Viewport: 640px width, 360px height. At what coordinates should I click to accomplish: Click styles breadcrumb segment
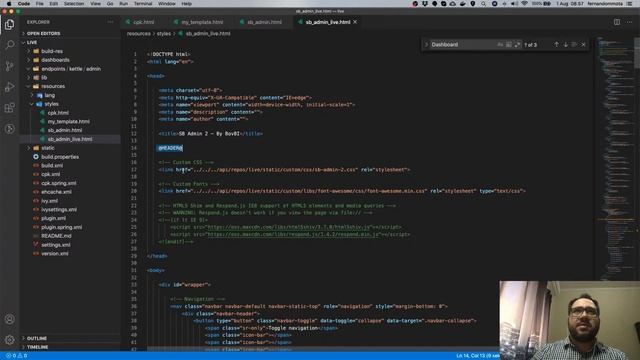[x=164, y=33]
